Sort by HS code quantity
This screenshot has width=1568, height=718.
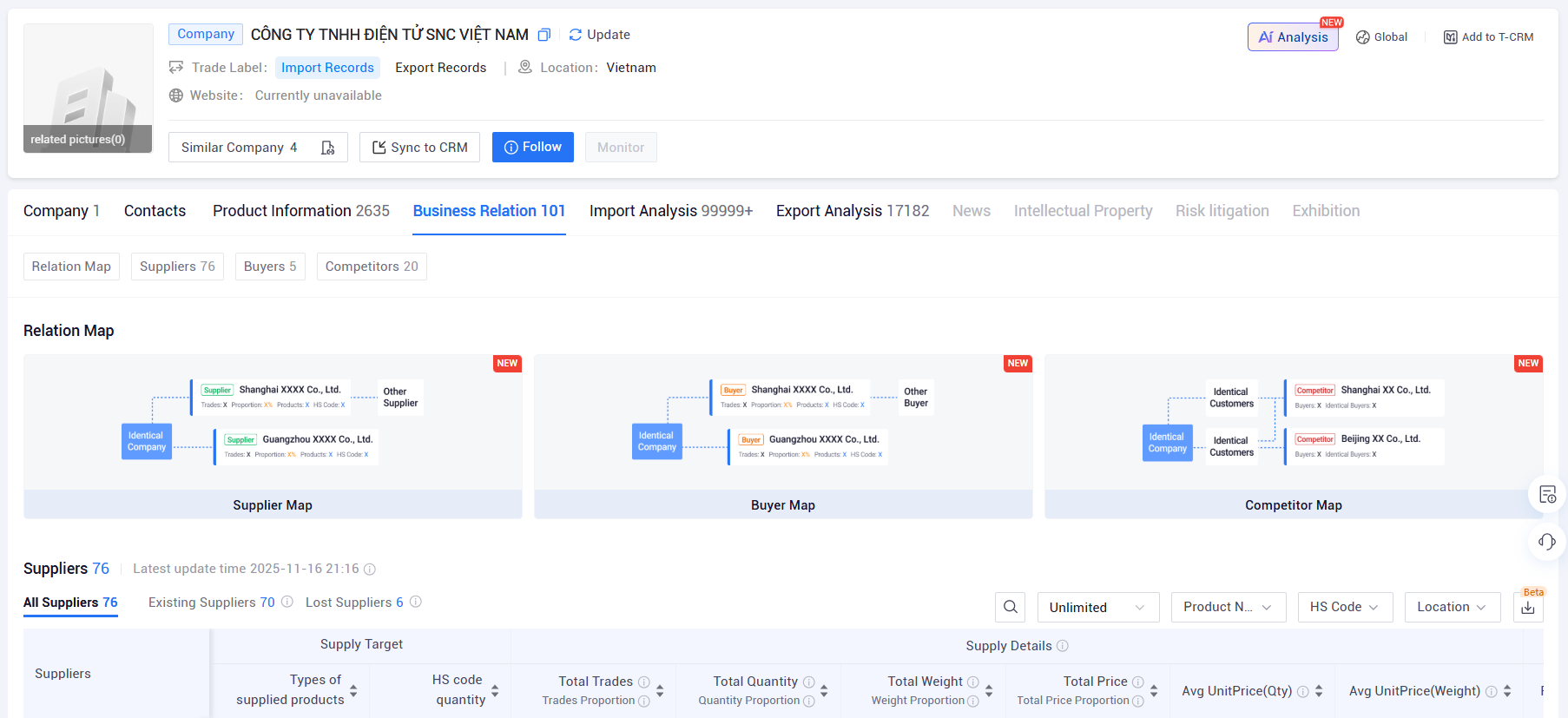[495, 691]
